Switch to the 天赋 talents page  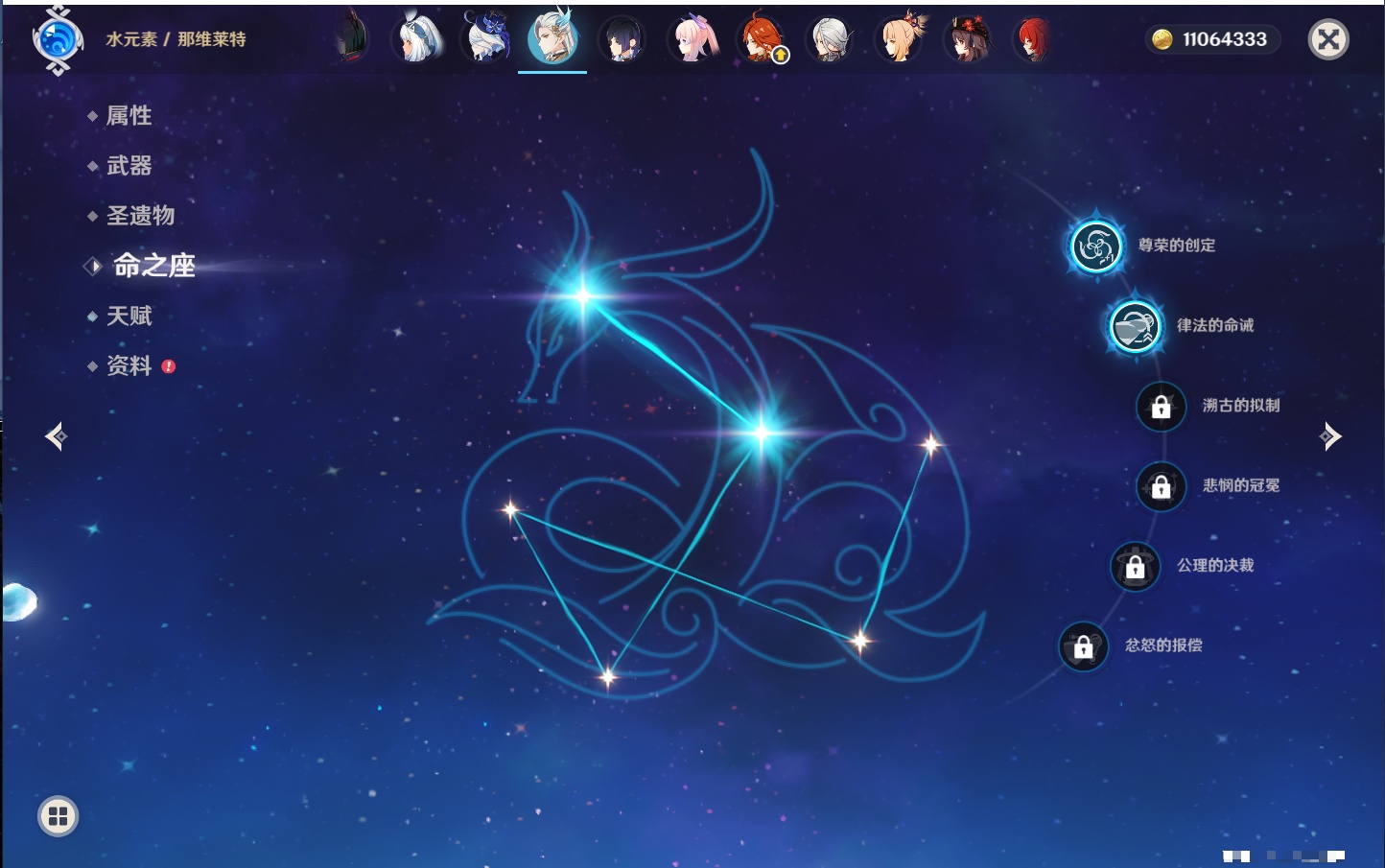pyautogui.click(x=129, y=317)
